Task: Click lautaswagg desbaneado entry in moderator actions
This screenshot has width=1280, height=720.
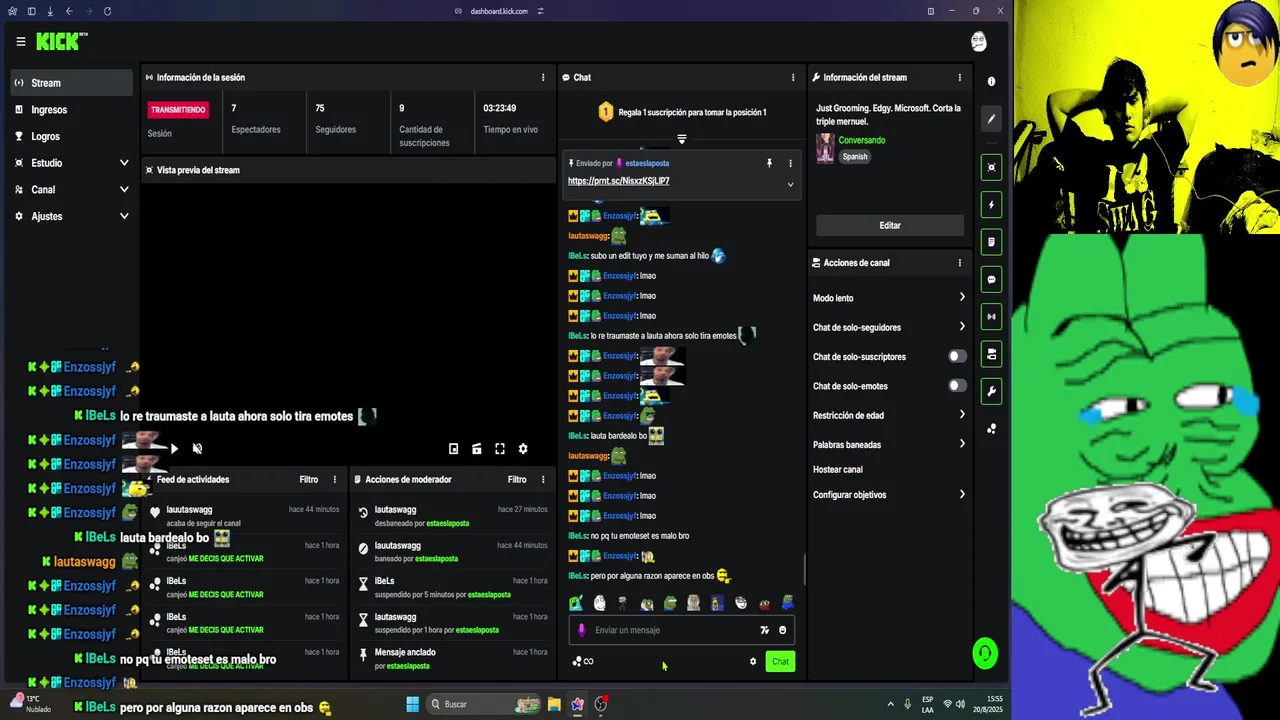Action: coord(452,516)
